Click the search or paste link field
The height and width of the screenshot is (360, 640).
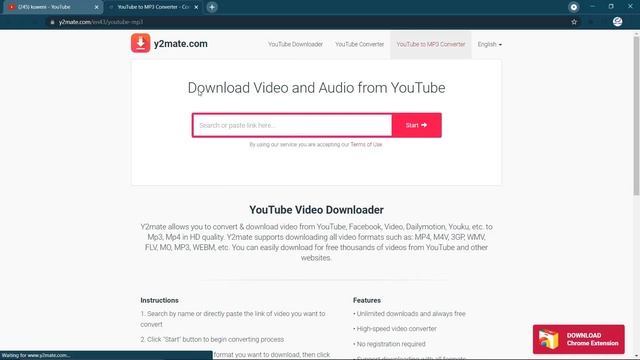(292, 125)
